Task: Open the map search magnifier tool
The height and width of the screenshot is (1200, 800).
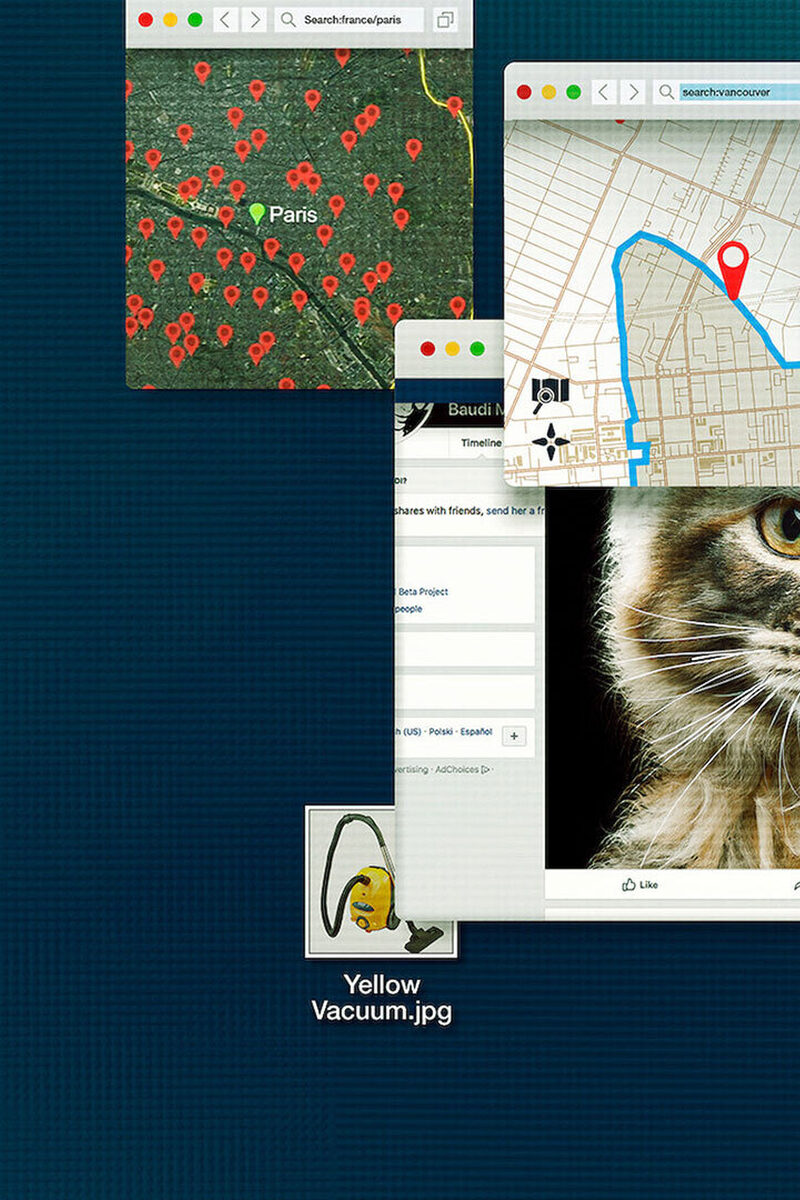Action: coord(550,394)
